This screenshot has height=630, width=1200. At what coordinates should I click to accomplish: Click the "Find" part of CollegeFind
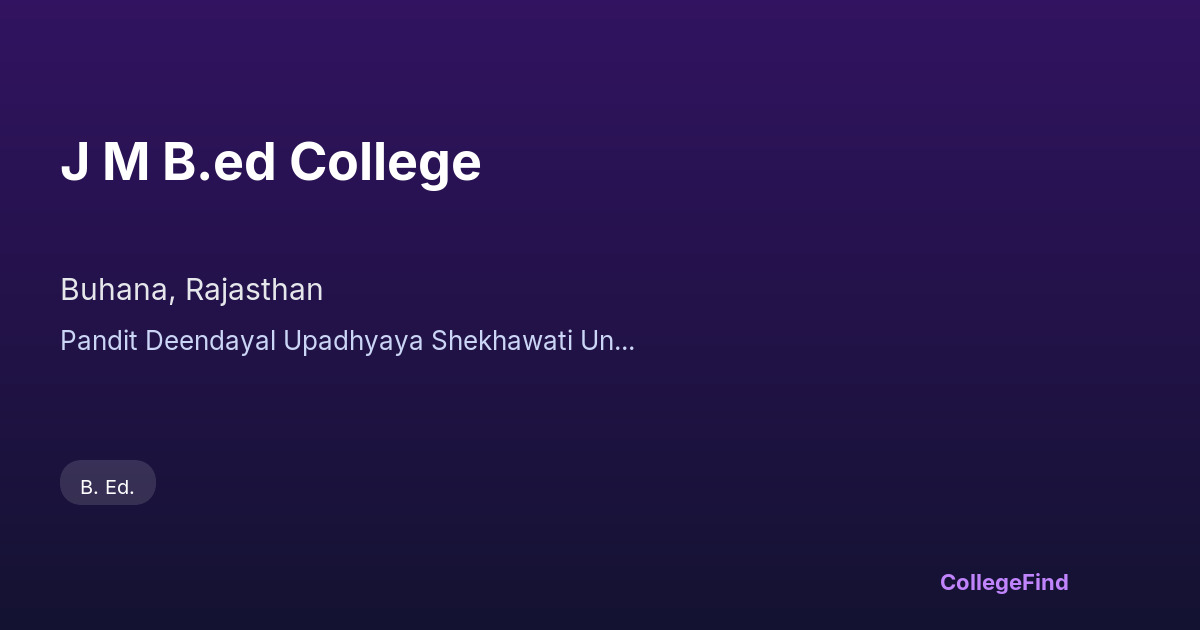click(1046, 582)
